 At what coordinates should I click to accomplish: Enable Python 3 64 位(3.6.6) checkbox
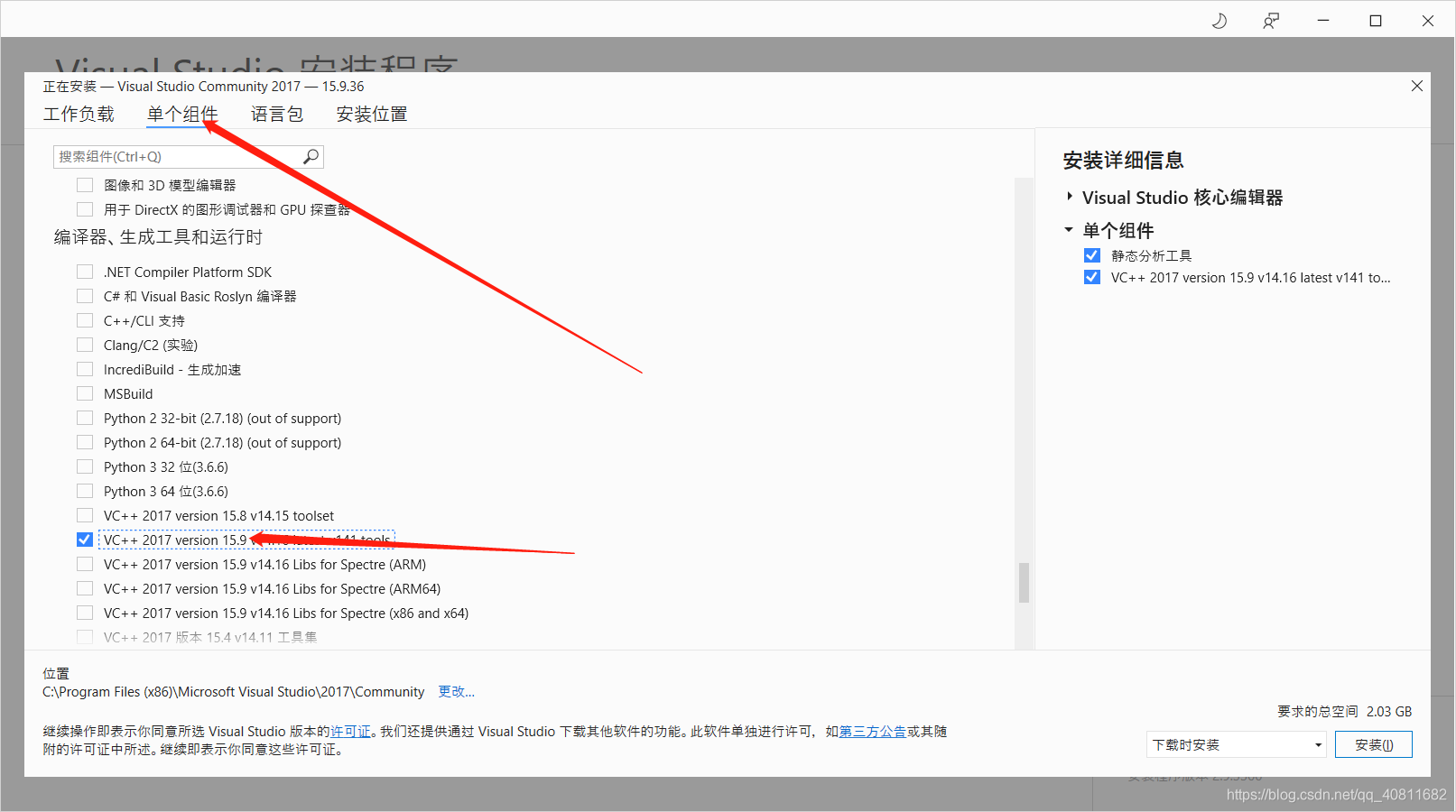point(85,491)
